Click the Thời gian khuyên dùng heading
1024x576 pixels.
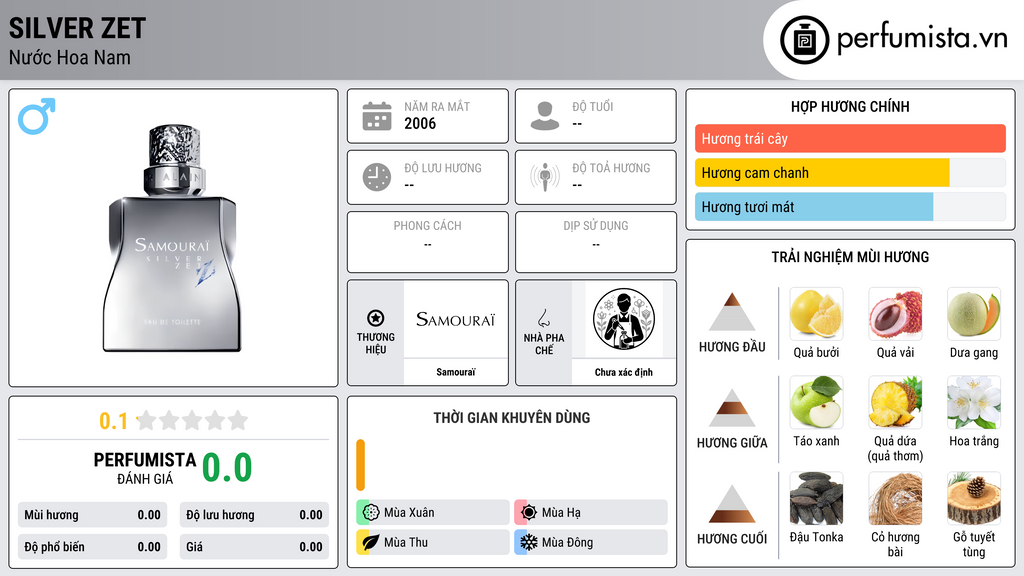coord(511,418)
